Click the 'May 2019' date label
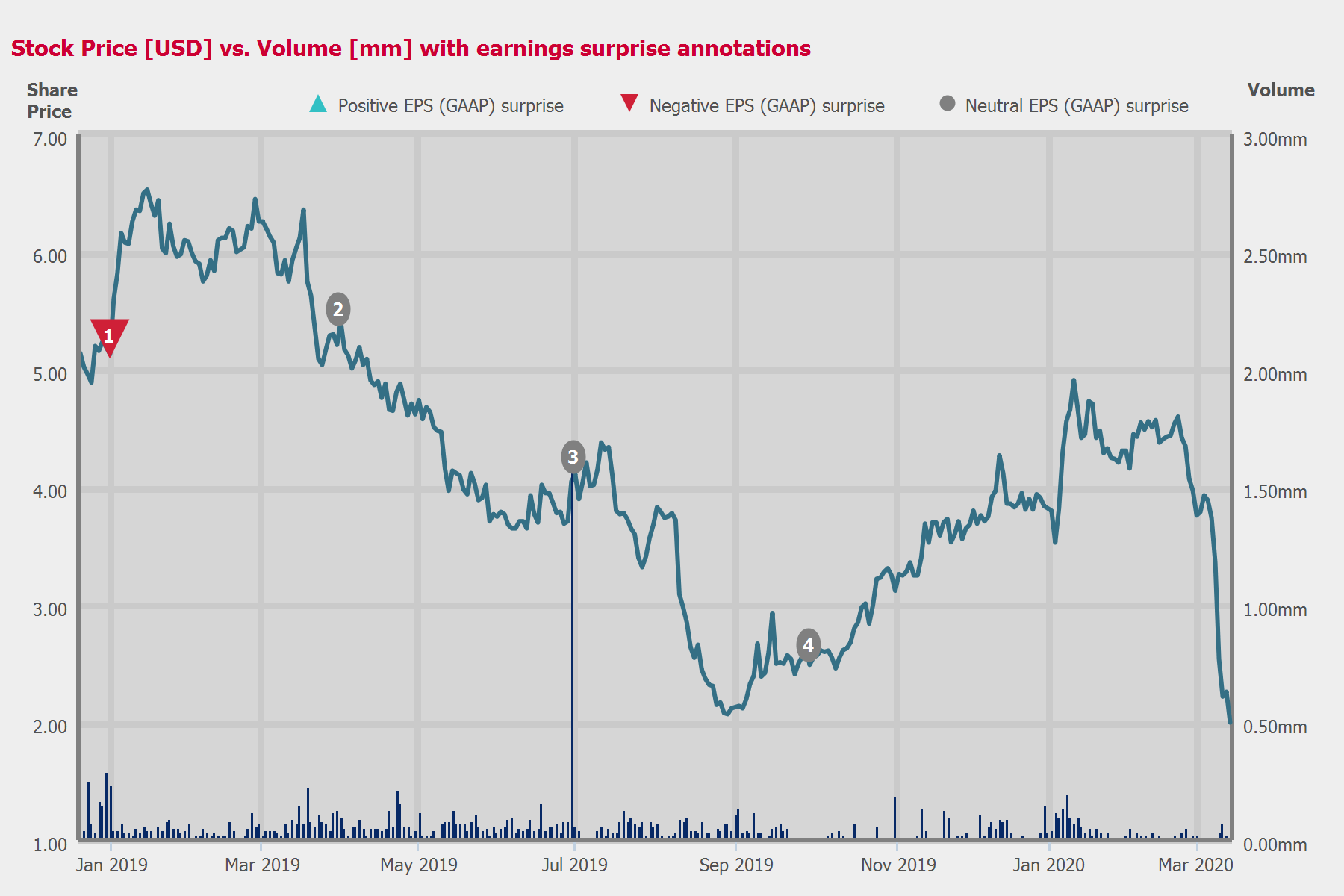1344x896 pixels. click(419, 865)
